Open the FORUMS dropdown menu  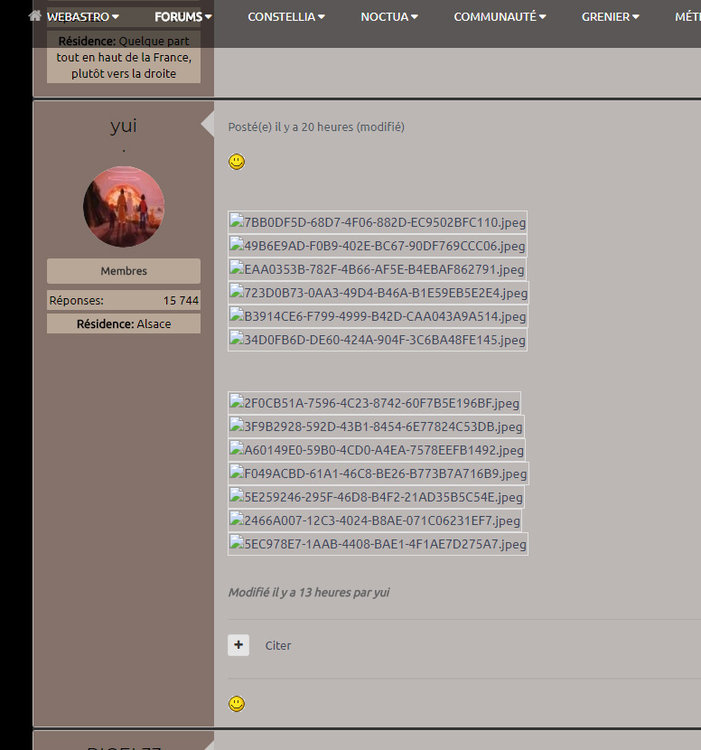click(x=183, y=17)
